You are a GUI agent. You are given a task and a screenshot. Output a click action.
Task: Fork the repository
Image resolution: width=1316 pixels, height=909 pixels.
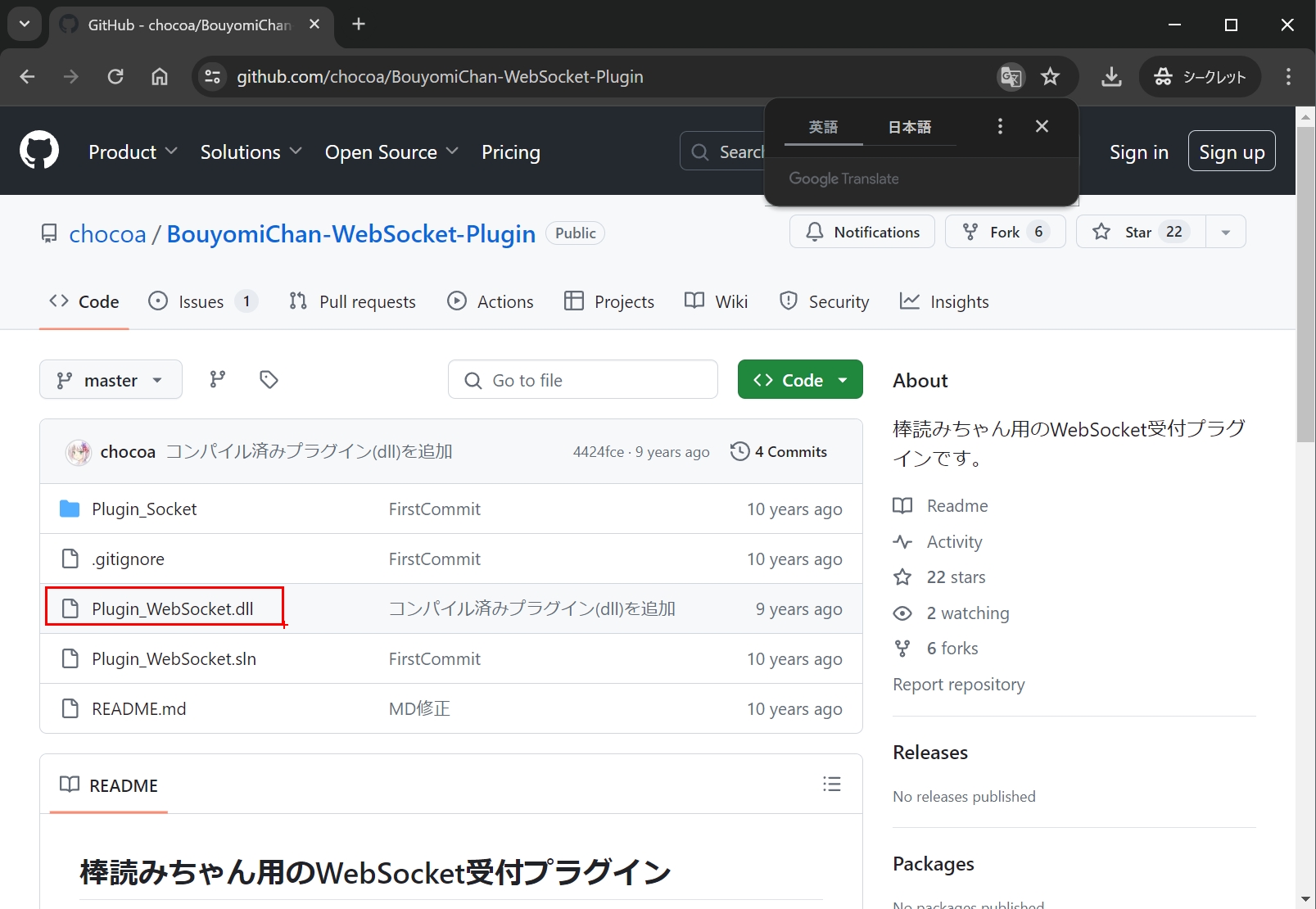(x=1005, y=232)
